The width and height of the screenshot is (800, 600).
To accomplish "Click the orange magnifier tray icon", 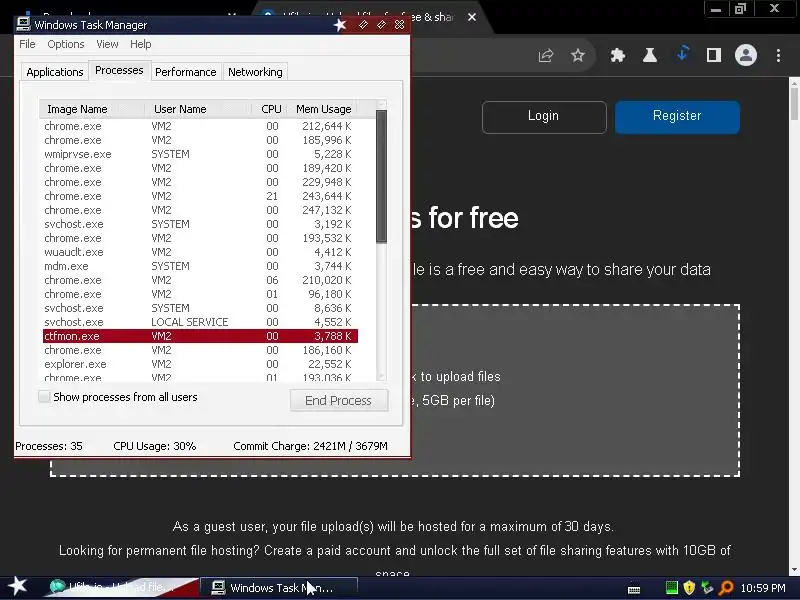I will click(726, 588).
